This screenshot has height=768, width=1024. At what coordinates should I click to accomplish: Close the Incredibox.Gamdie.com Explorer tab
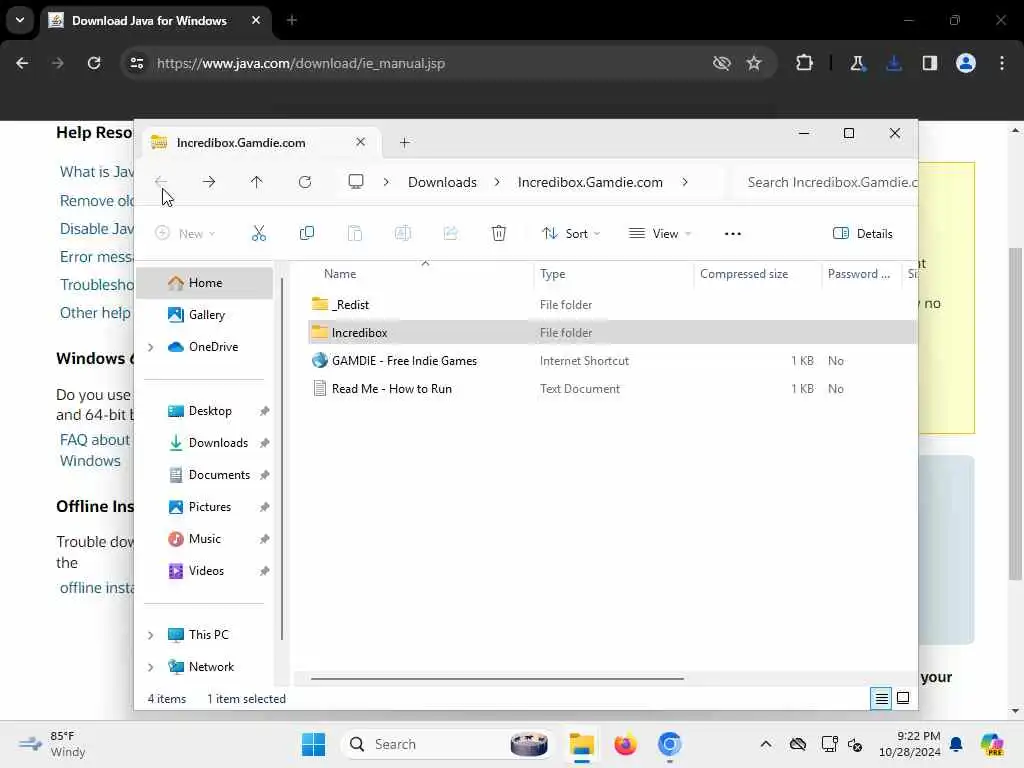click(x=360, y=142)
